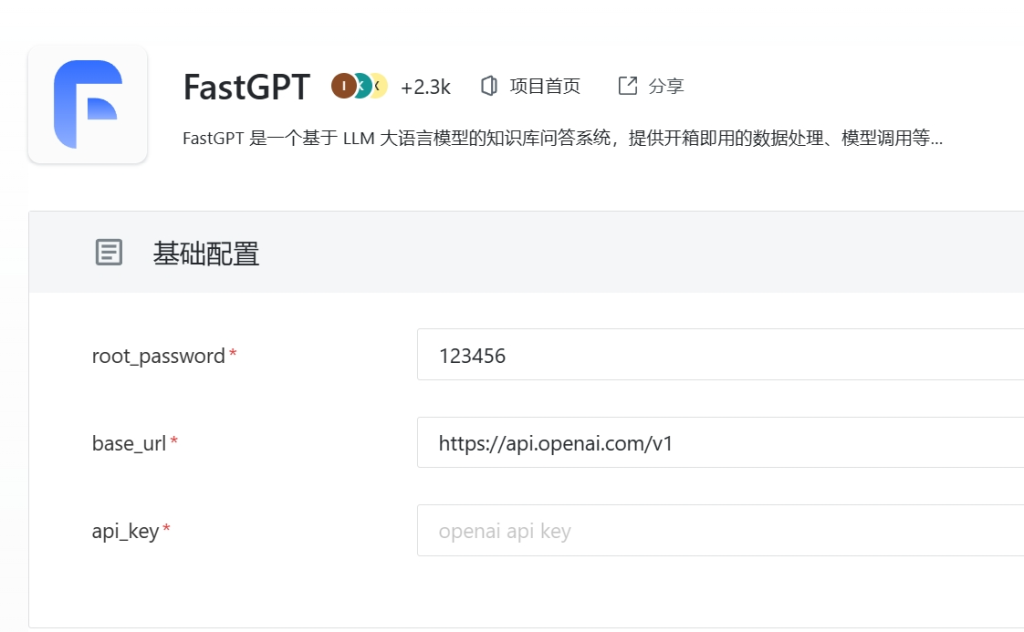Screen dimensions: 1024x632
Task: Click the root_password field label
Action: [x=159, y=356]
